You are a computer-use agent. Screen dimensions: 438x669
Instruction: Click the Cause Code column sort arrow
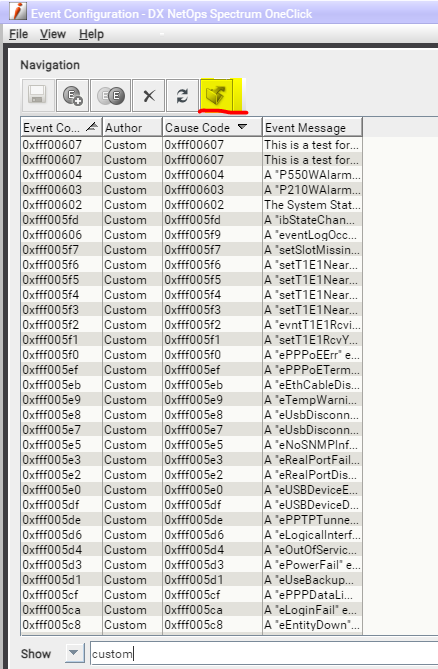242,127
